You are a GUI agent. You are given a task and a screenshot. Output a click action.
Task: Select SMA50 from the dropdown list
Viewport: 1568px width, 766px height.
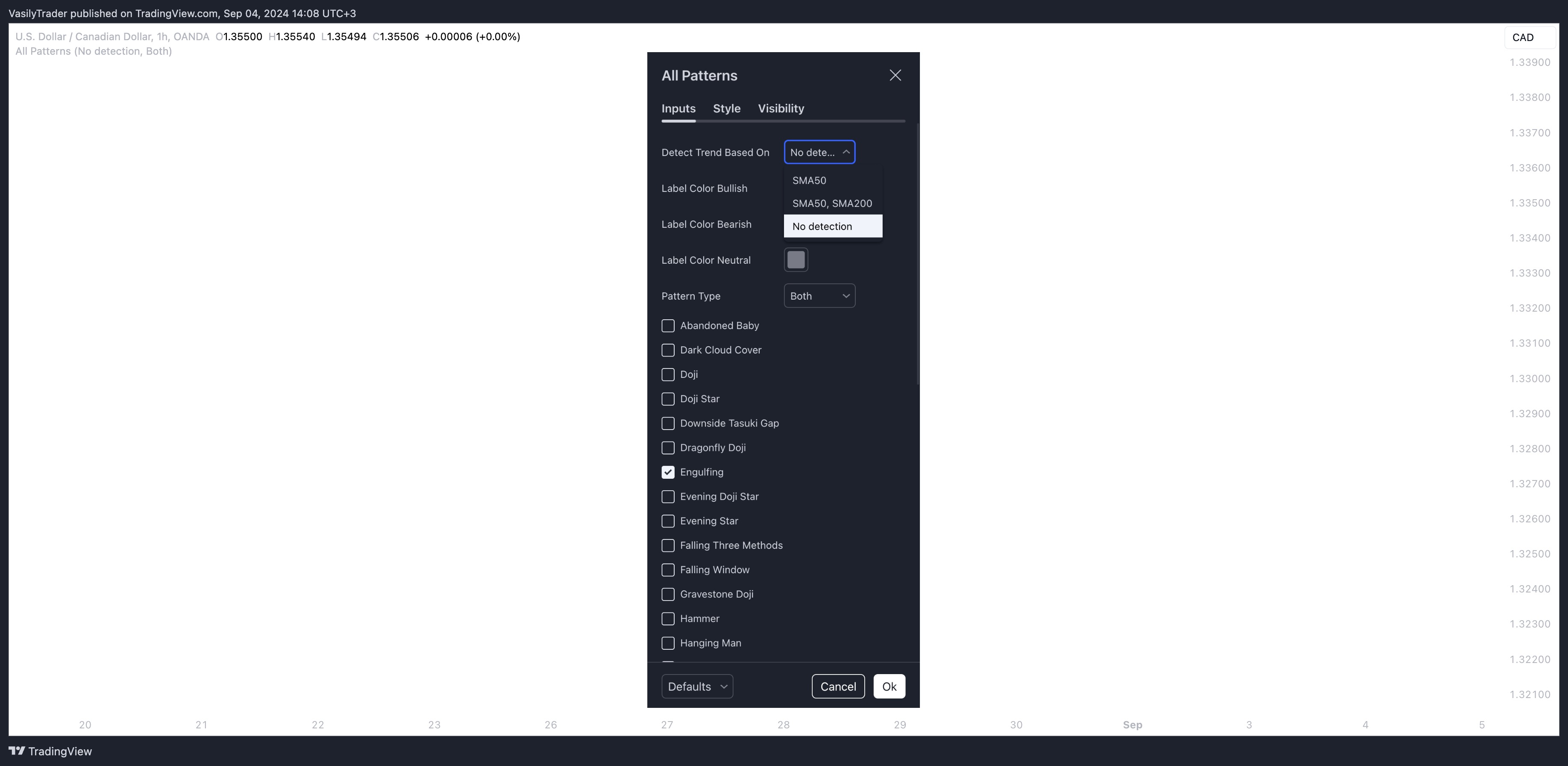[x=833, y=180]
